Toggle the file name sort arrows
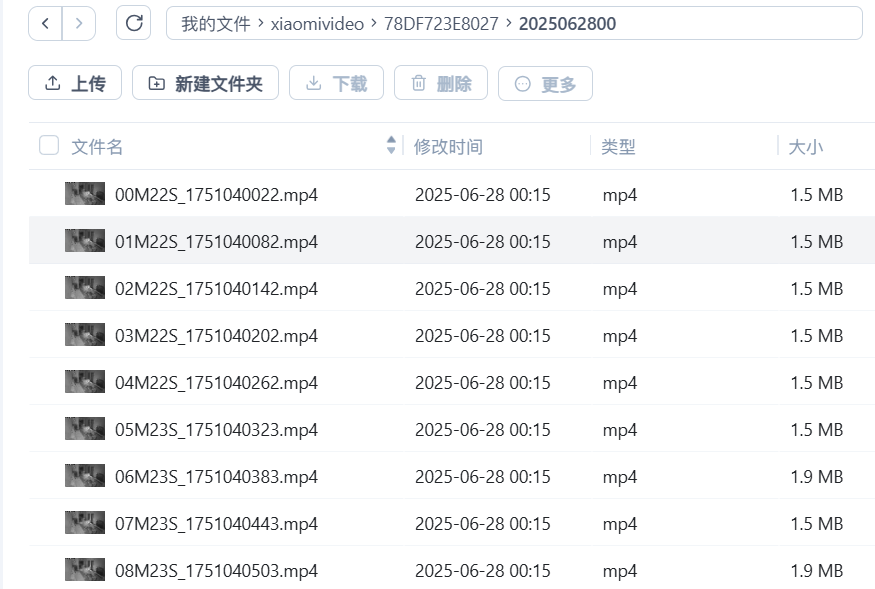Screen dimensions: 875x589 pyautogui.click(x=391, y=145)
